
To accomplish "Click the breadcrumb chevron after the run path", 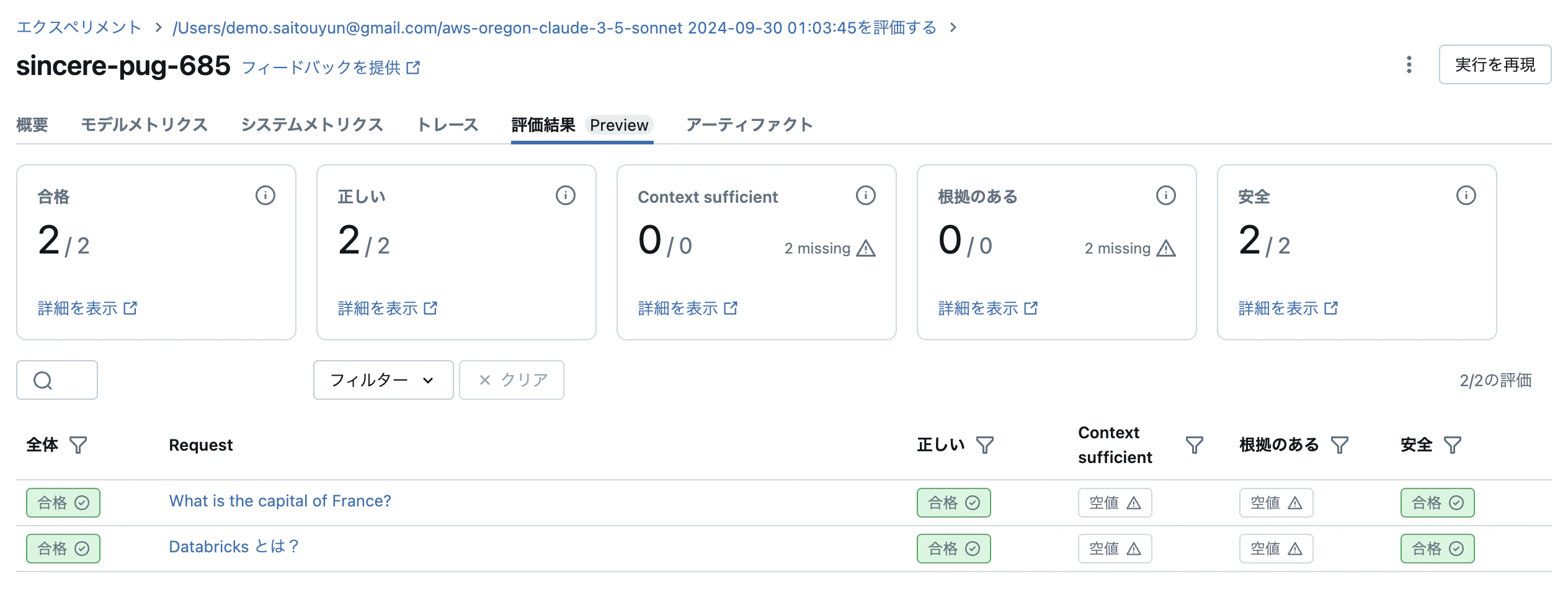I will tap(953, 28).
